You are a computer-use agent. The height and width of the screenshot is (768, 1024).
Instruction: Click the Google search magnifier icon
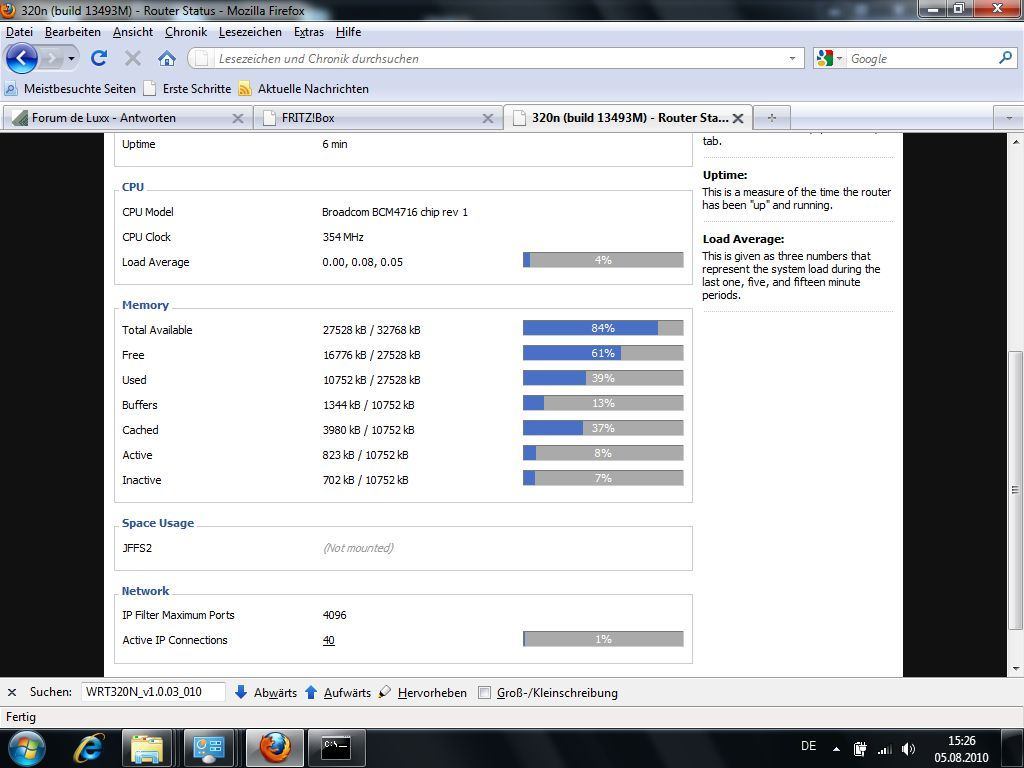click(x=1006, y=58)
